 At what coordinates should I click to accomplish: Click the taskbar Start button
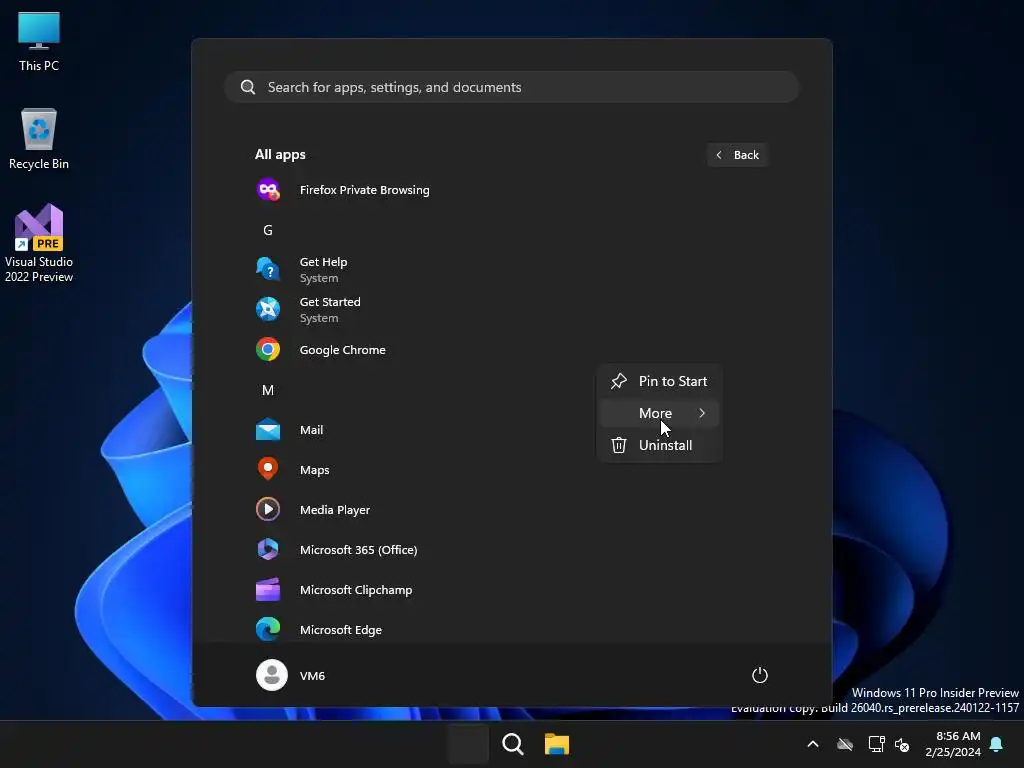(468, 744)
